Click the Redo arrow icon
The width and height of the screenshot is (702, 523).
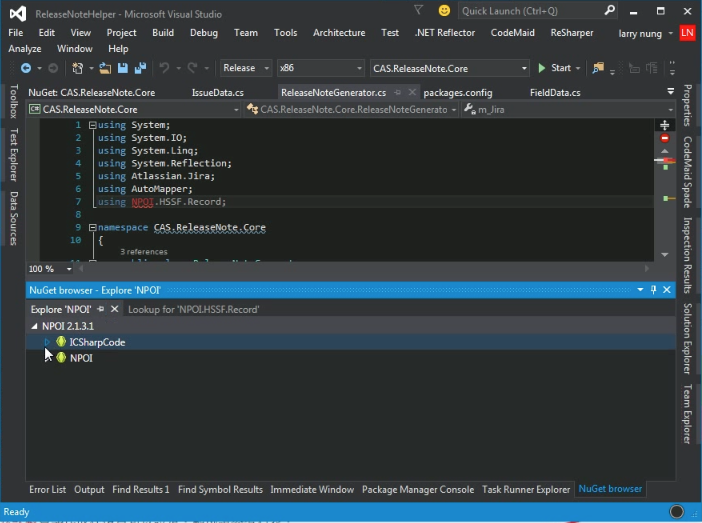(x=193, y=68)
